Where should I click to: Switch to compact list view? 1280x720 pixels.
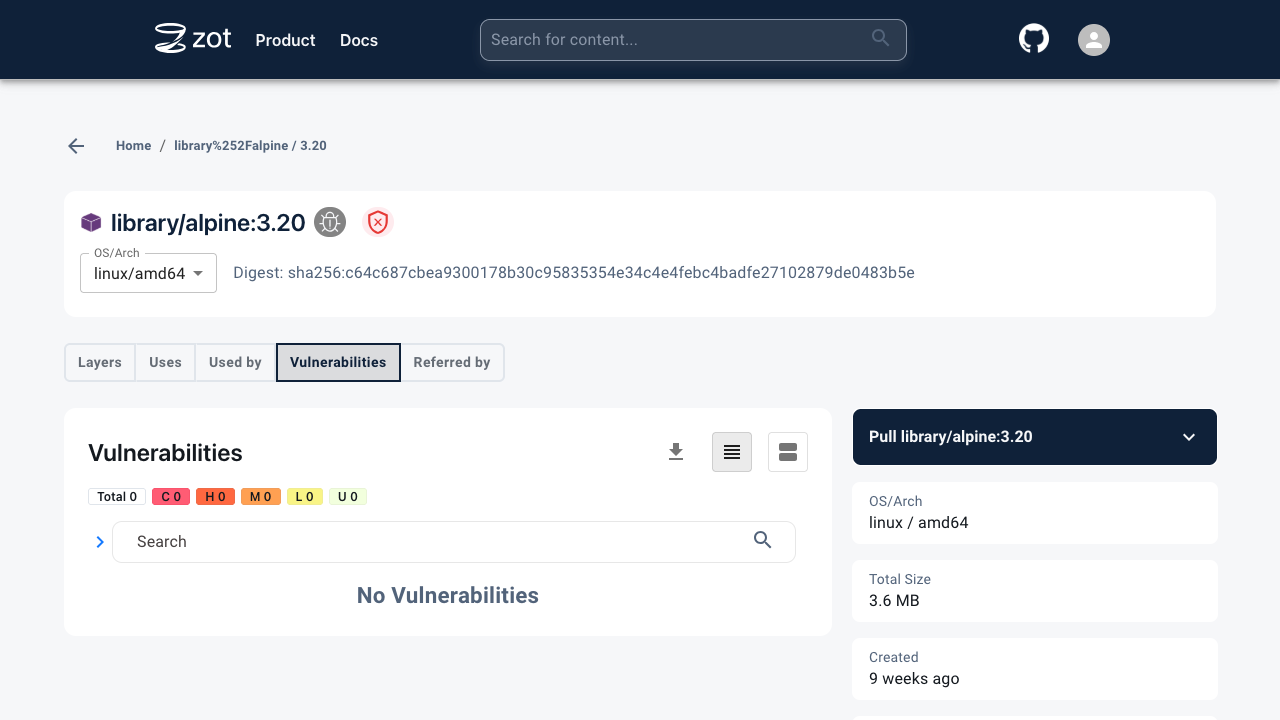coord(732,452)
